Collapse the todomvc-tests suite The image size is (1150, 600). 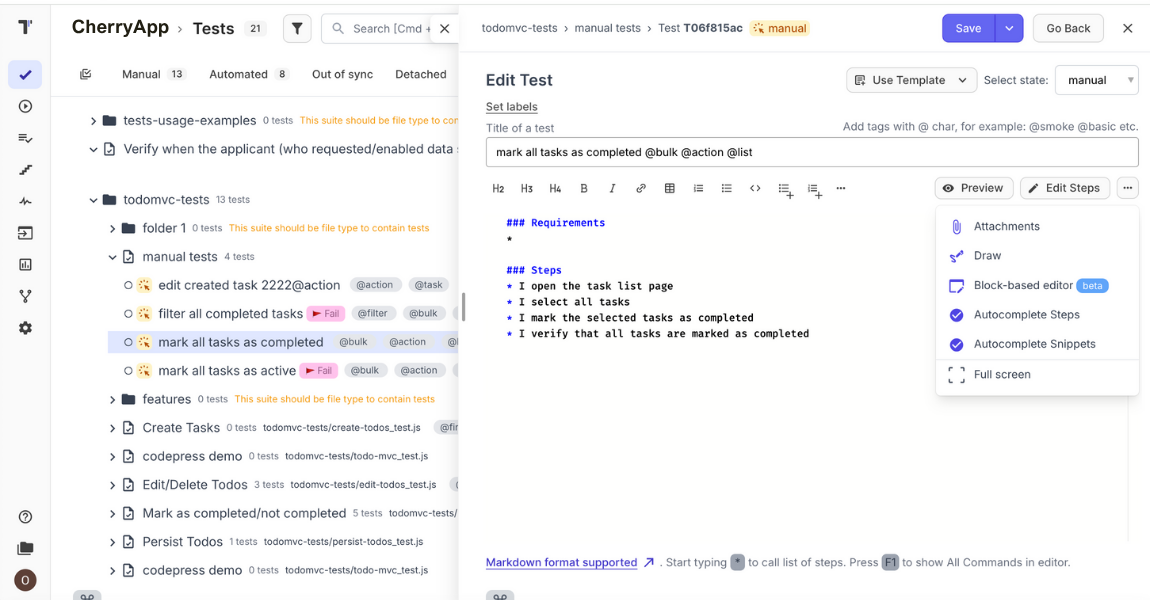[x=93, y=200]
